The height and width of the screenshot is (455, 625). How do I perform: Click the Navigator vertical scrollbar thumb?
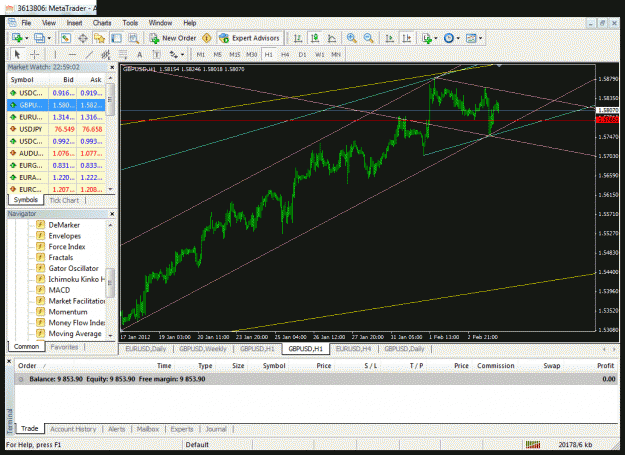(110, 282)
